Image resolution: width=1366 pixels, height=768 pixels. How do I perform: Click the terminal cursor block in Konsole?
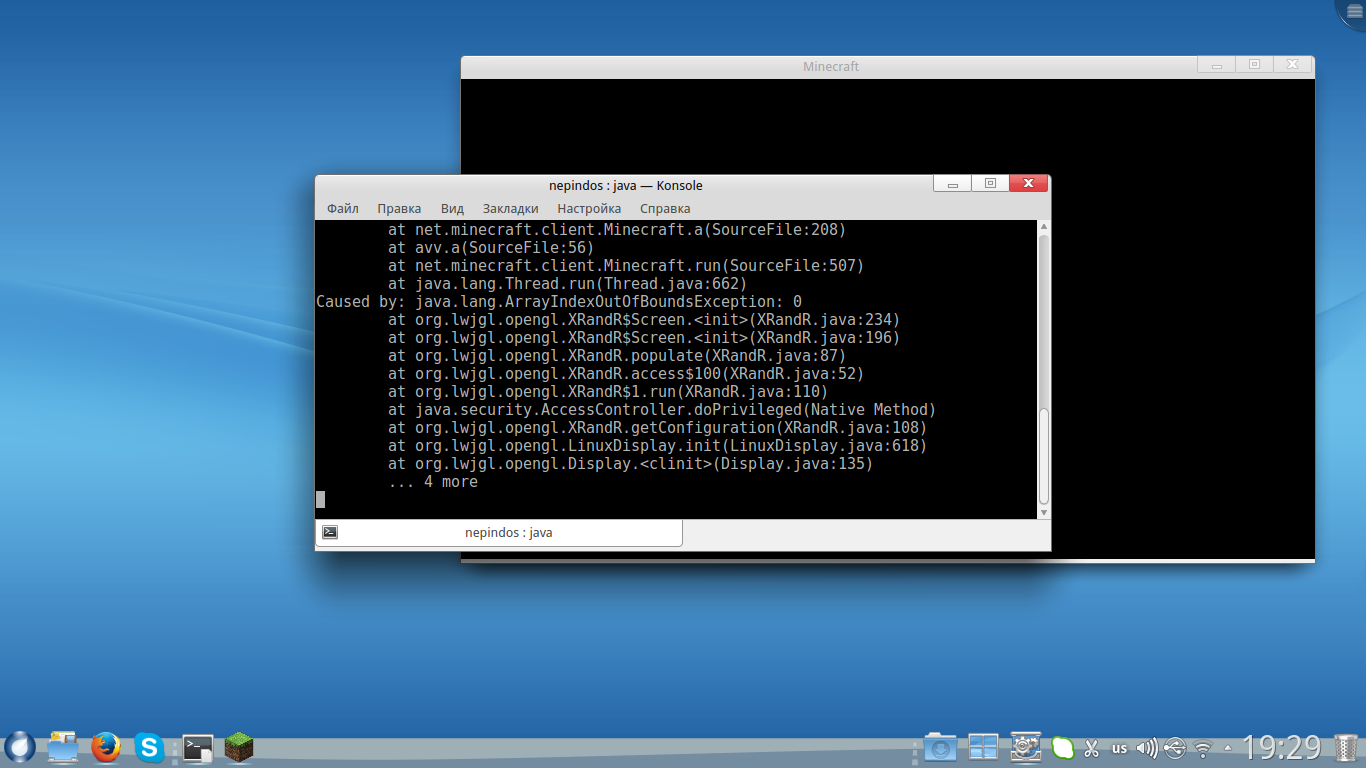(x=321, y=500)
